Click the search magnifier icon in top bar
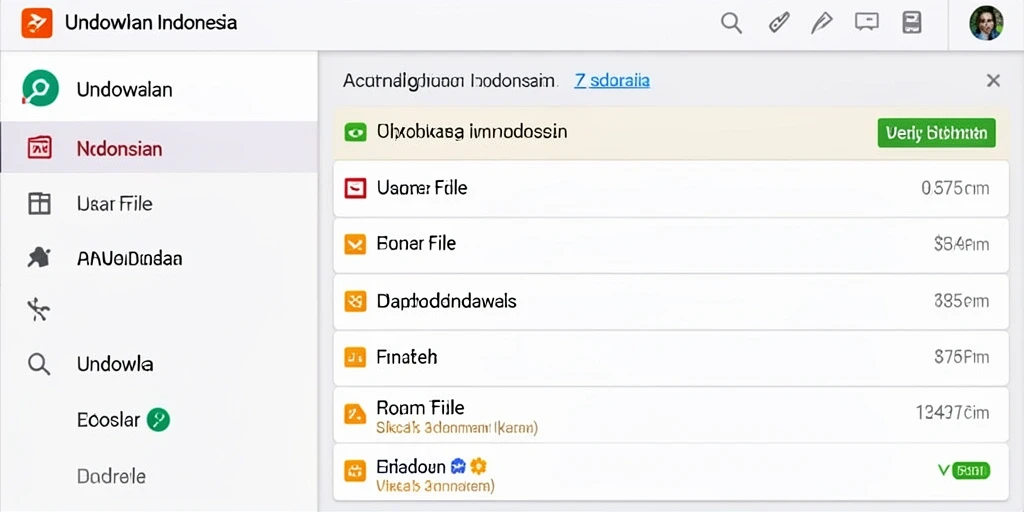Image resolution: width=1024 pixels, height=512 pixels. 731,24
